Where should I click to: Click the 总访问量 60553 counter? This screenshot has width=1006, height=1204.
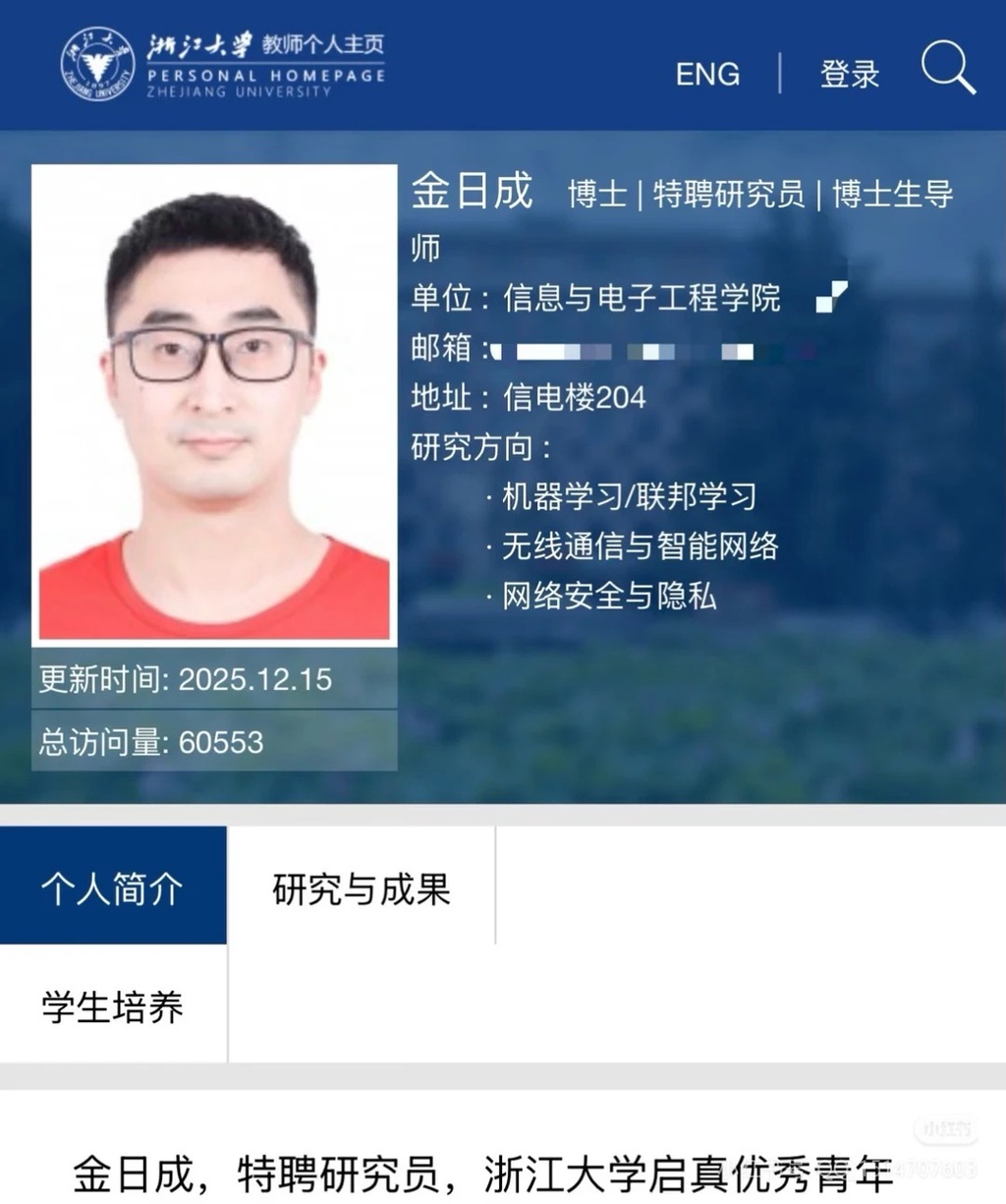(x=151, y=741)
